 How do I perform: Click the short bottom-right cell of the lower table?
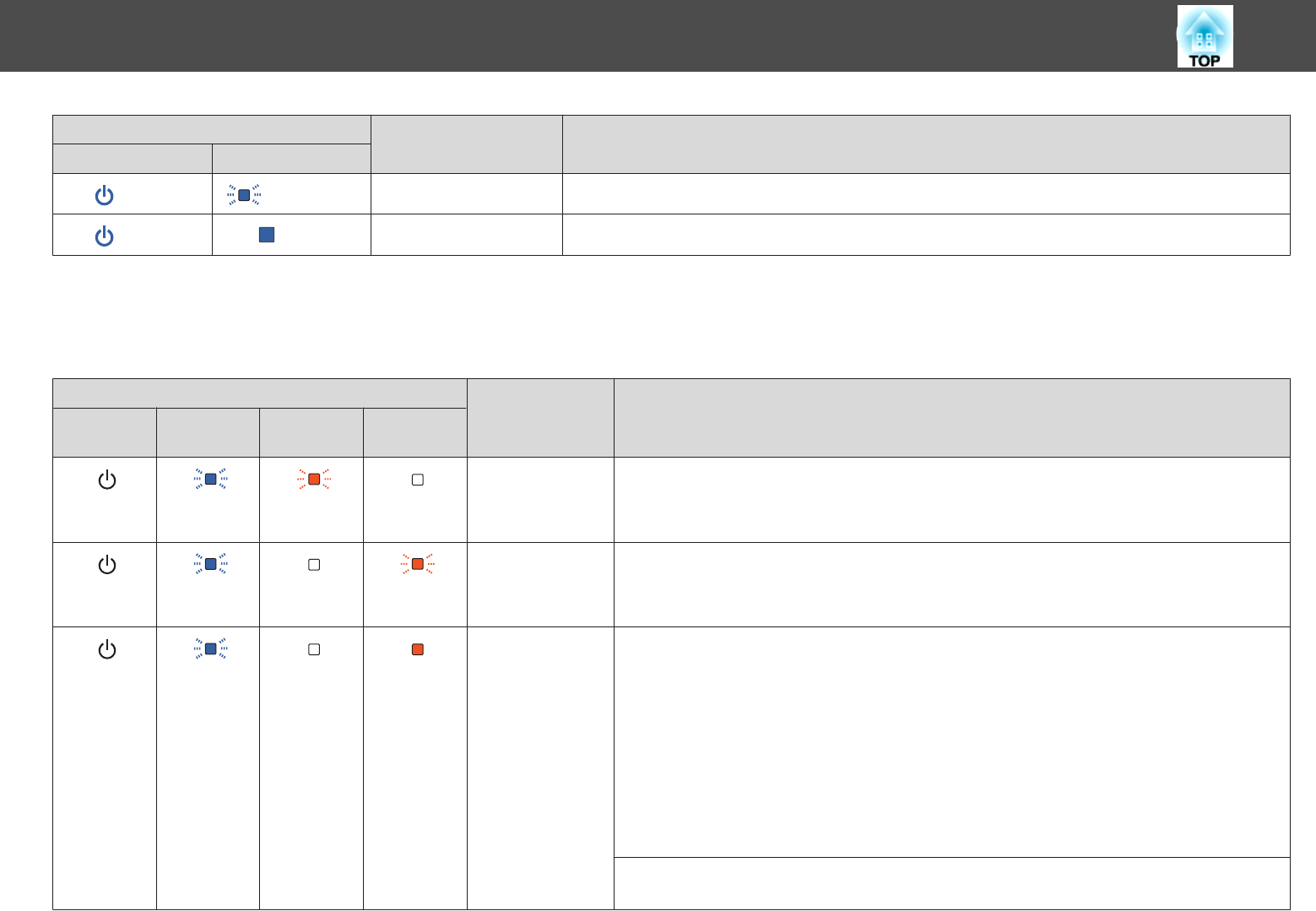click(x=951, y=883)
